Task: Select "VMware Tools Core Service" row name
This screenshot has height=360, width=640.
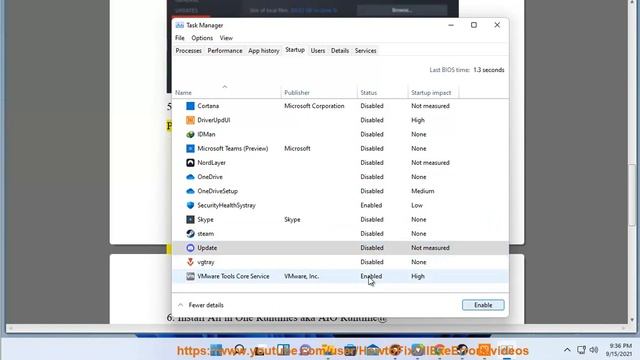Action: click(233, 276)
